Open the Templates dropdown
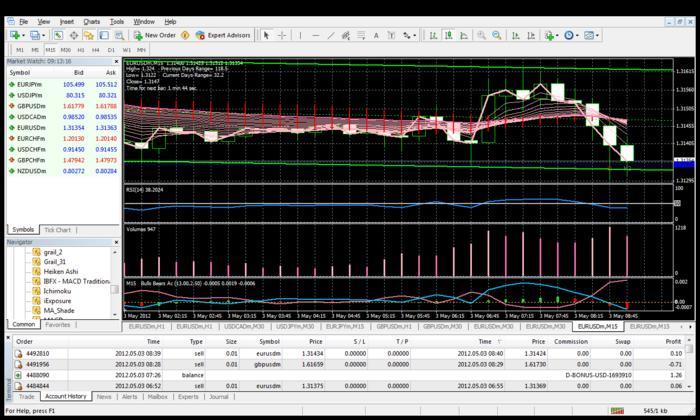The width and height of the screenshot is (700, 420). [591, 35]
